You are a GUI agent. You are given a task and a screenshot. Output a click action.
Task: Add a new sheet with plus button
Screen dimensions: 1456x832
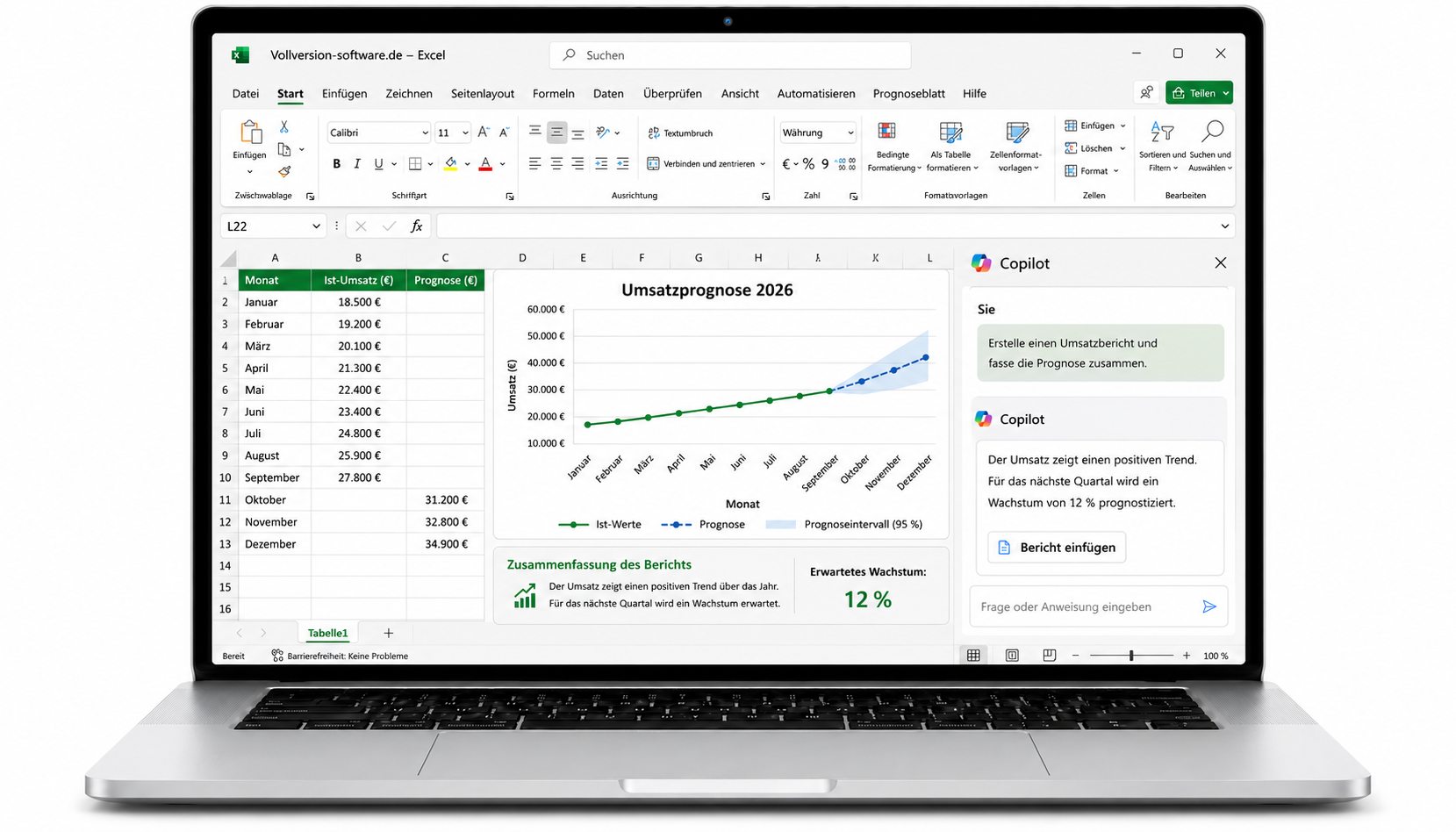tap(388, 633)
